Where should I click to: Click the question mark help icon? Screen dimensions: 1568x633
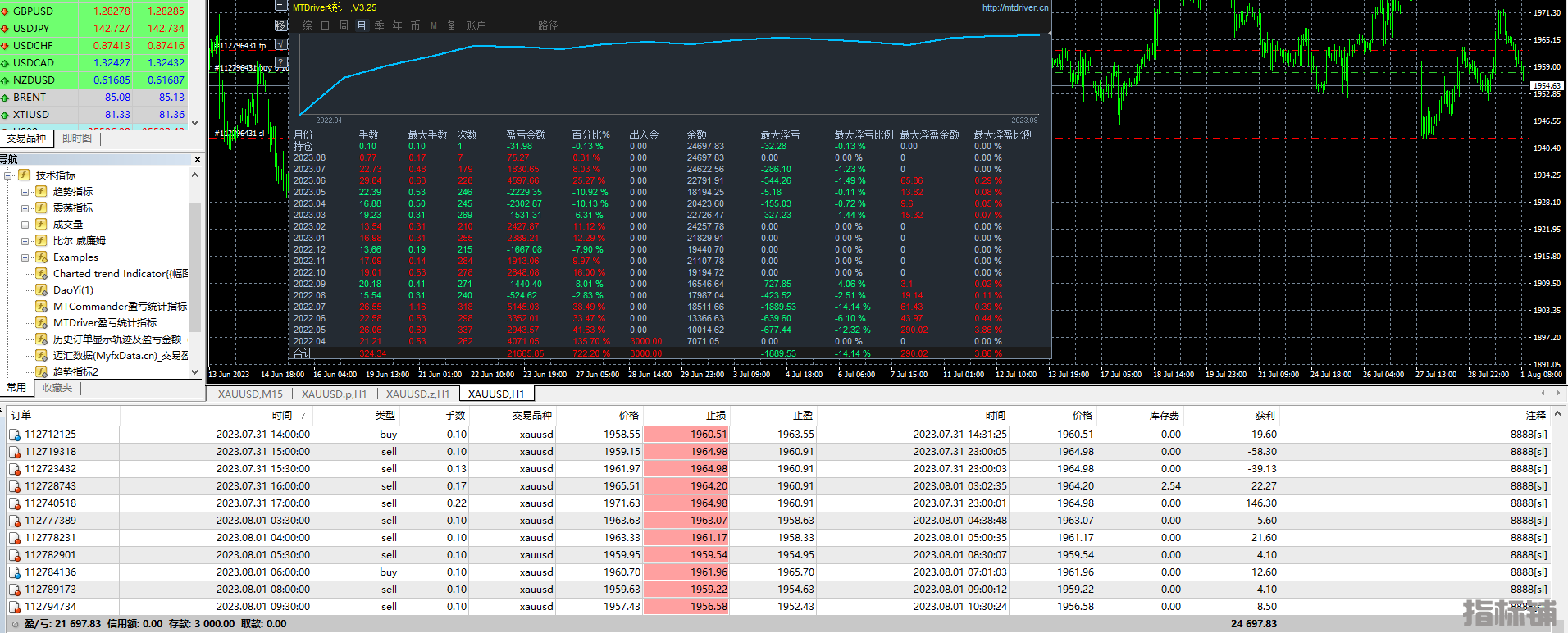(x=280, y=63)
